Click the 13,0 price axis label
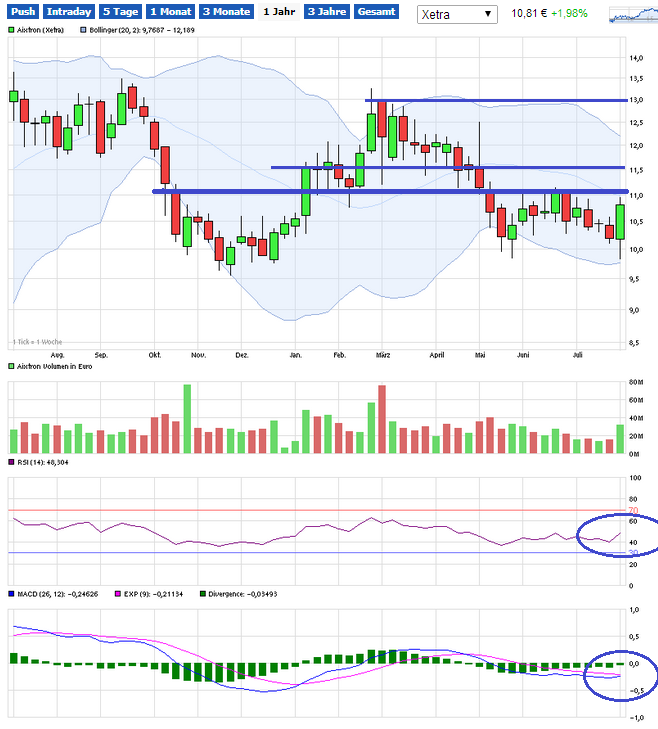 [636, 100]
